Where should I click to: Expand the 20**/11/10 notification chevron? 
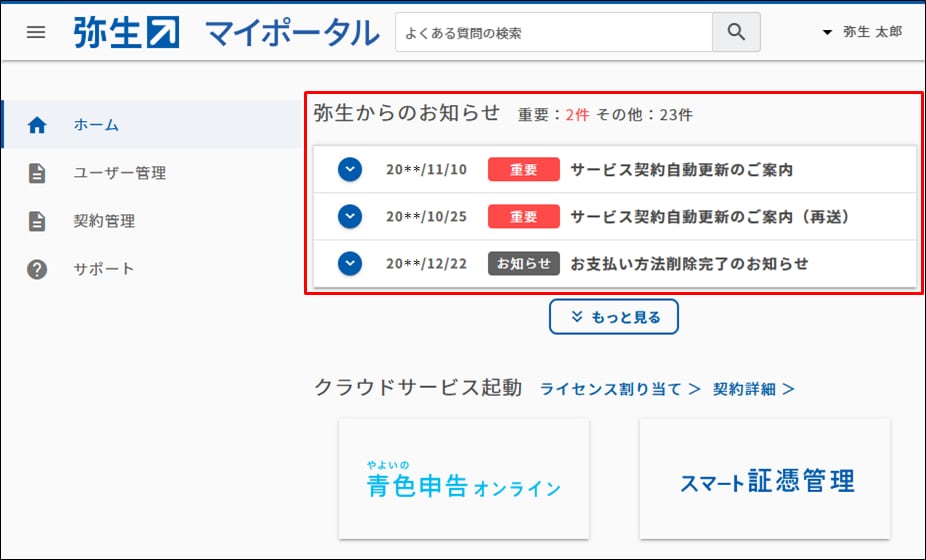point(349,169)
